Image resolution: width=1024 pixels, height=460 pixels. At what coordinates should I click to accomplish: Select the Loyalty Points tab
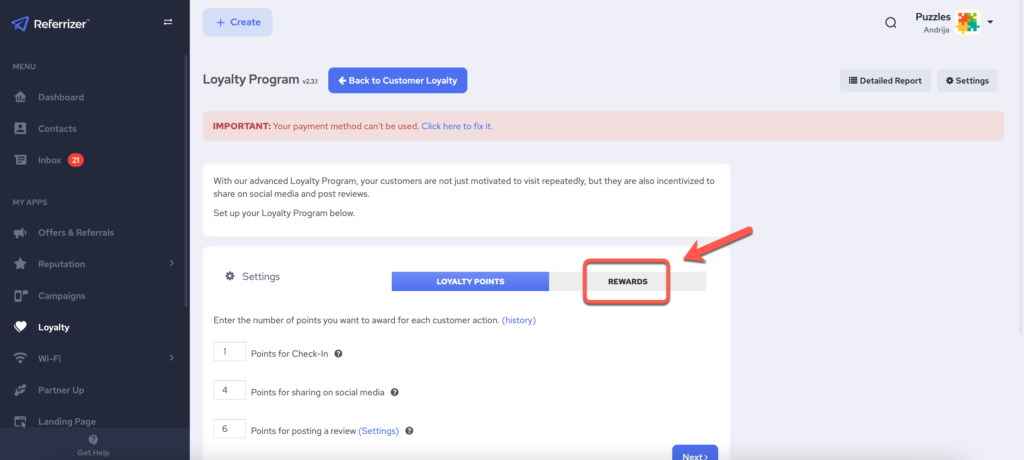pos(470,282)
